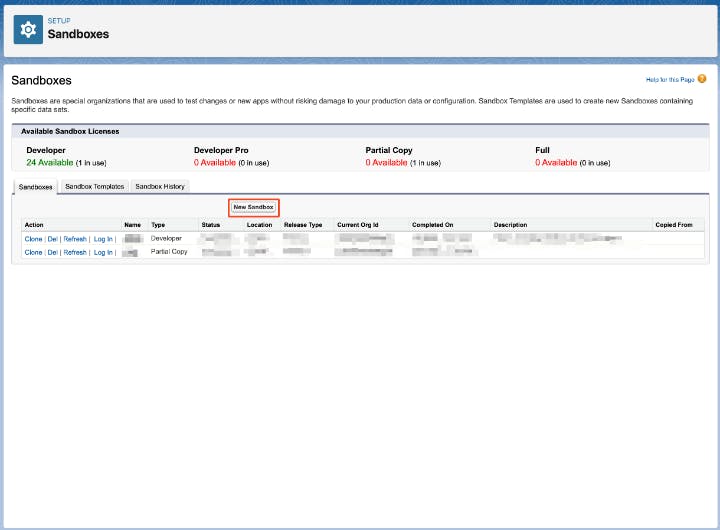Click the Description column header
The height and width of the screenshot is (530, 720).
click(510, 225)
